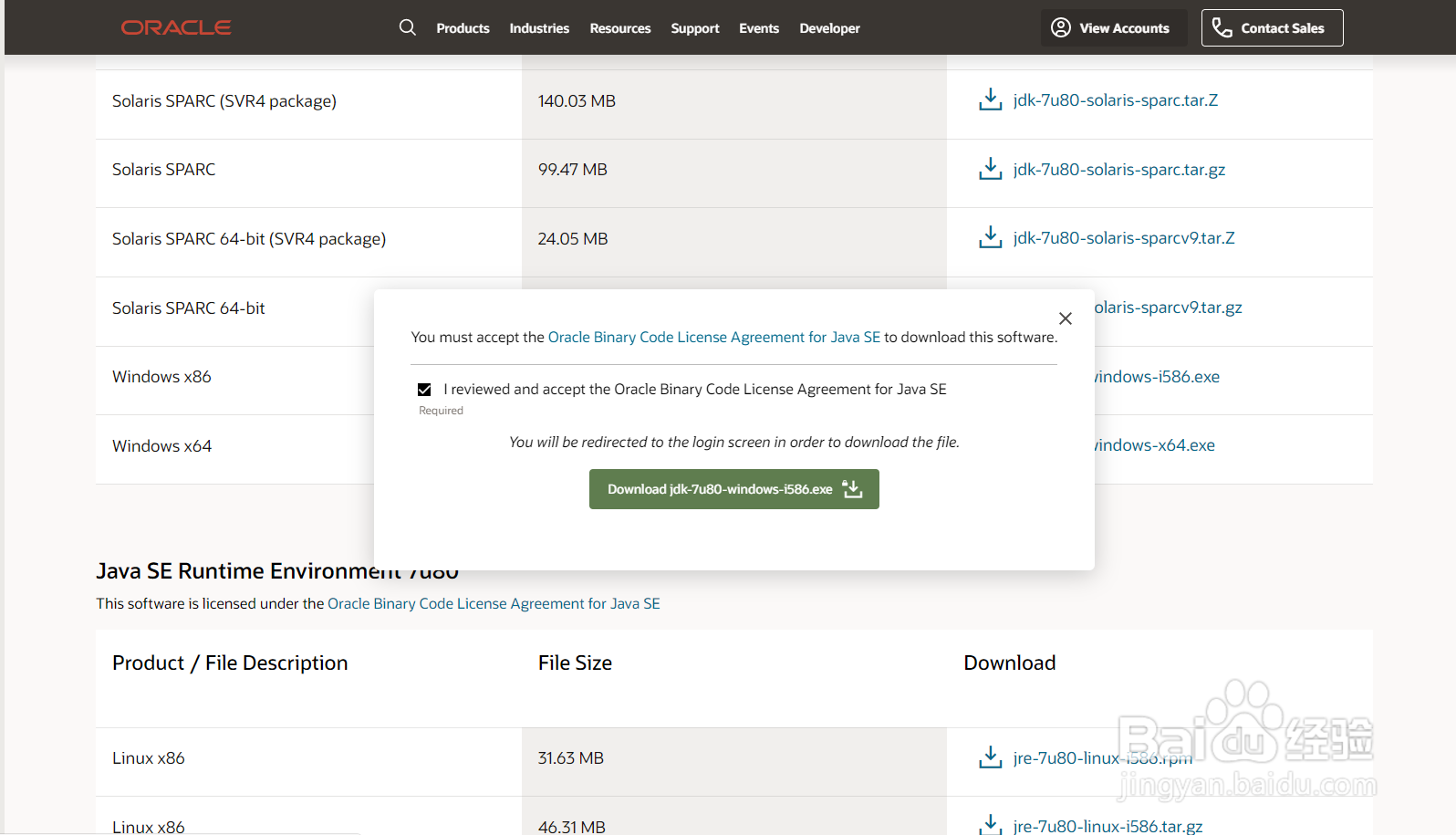Image resolution: width=1456 pixels, height=835 pixels.
Task: Download jdk-7u80-solaris-sparcv9.tar.Z link
Action: pyautogui.click(x=1124, y=238)
